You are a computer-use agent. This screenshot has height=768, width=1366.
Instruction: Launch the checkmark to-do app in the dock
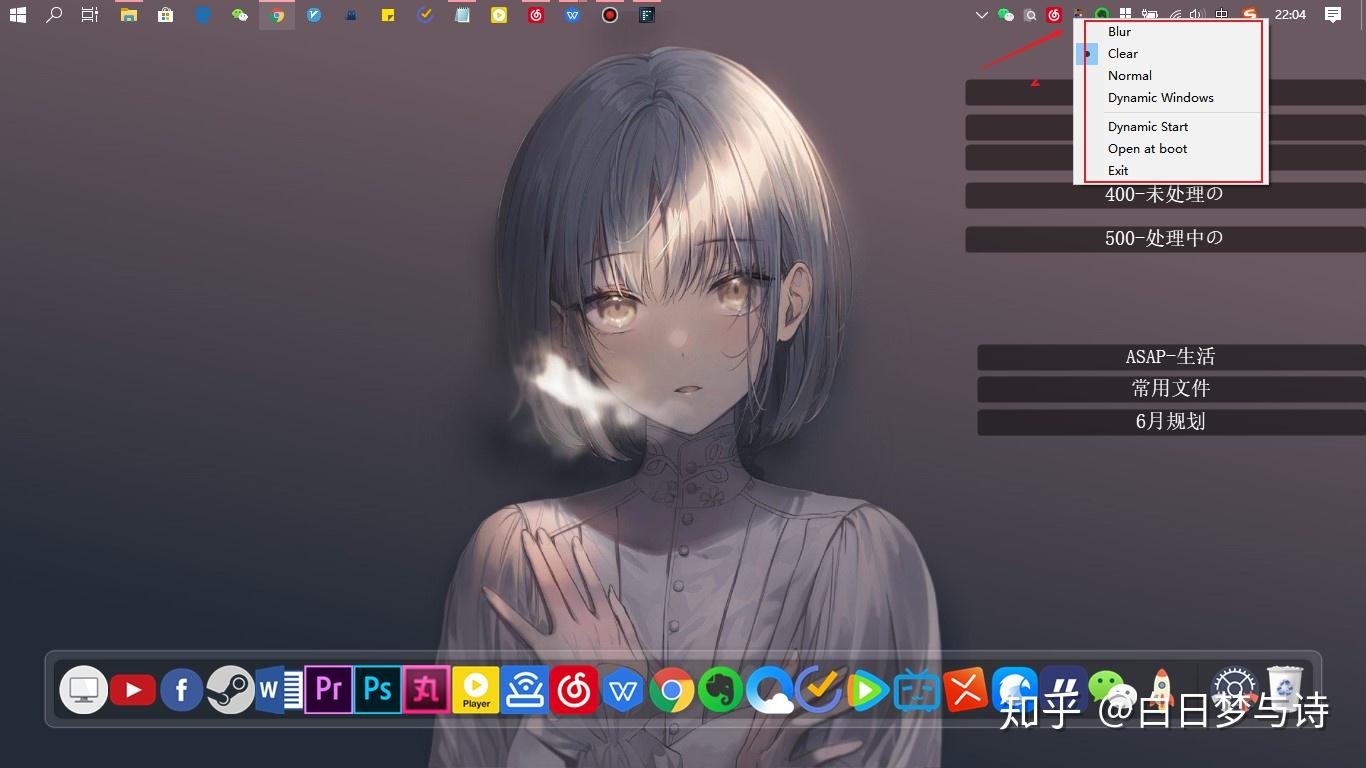coord(819,690)
